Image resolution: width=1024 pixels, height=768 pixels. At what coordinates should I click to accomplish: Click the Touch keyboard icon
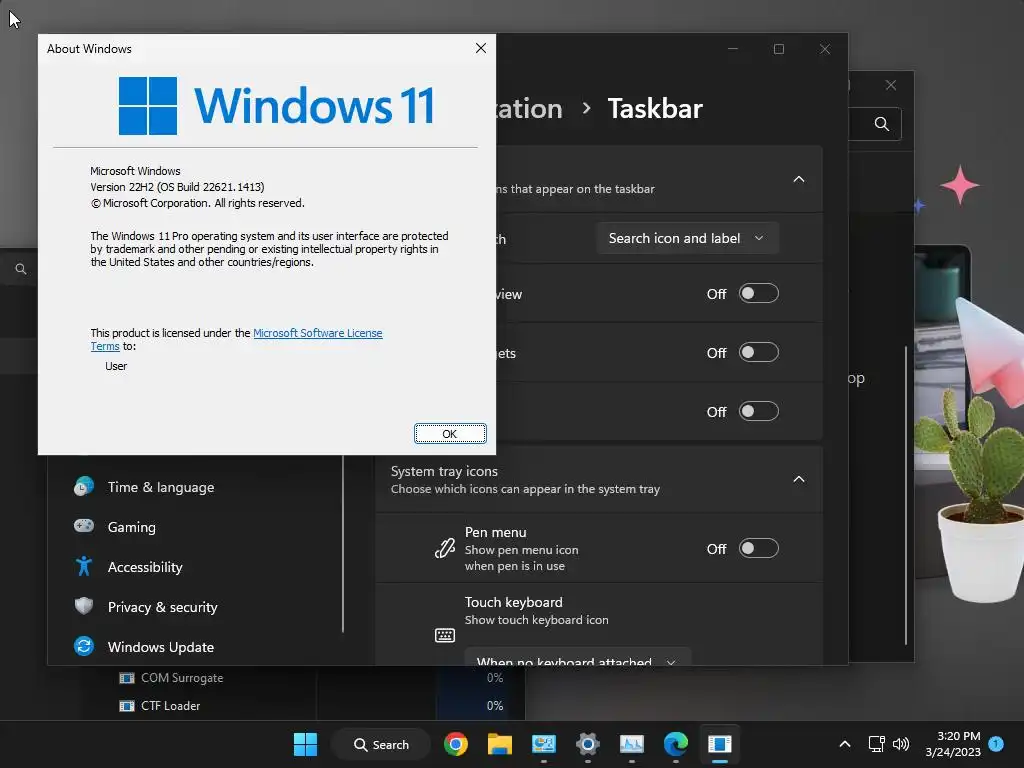tap(445, 635)
